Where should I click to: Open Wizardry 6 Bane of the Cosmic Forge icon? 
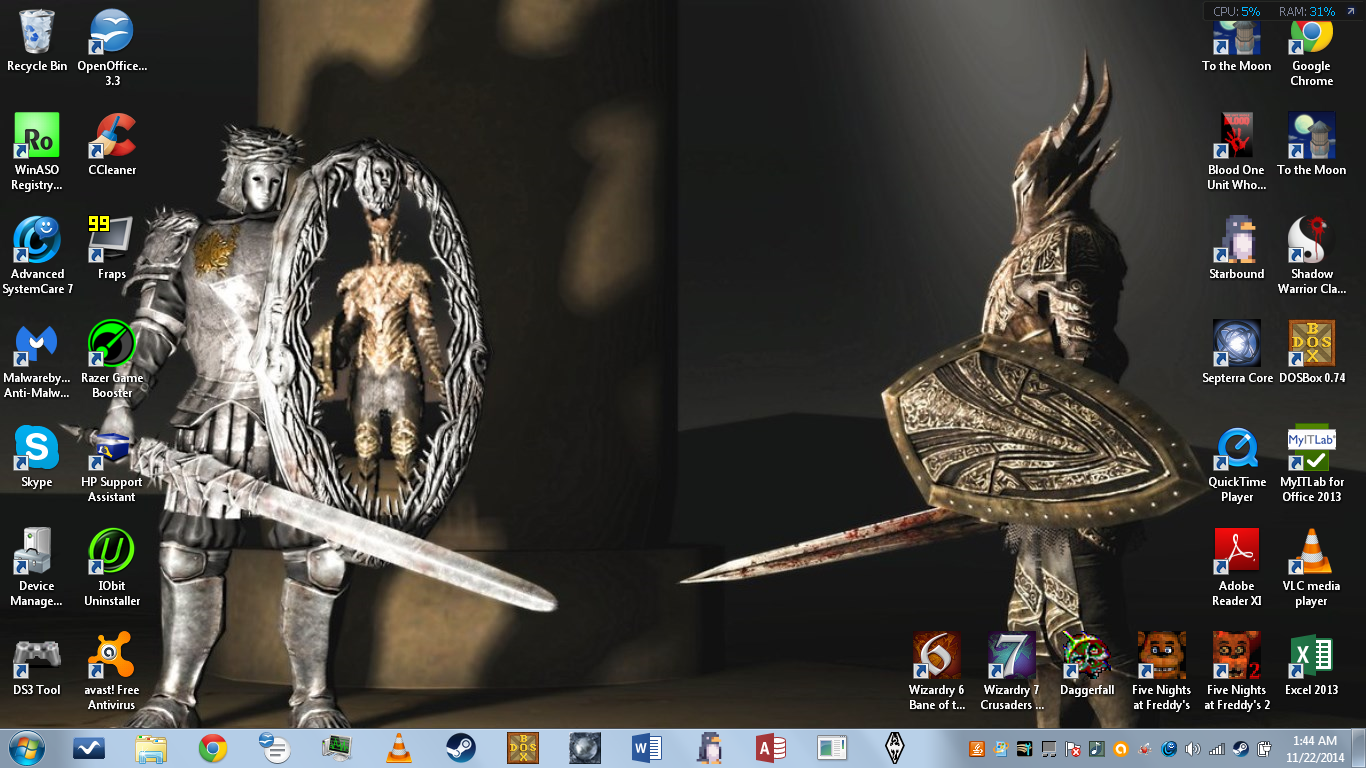(937, 671)
